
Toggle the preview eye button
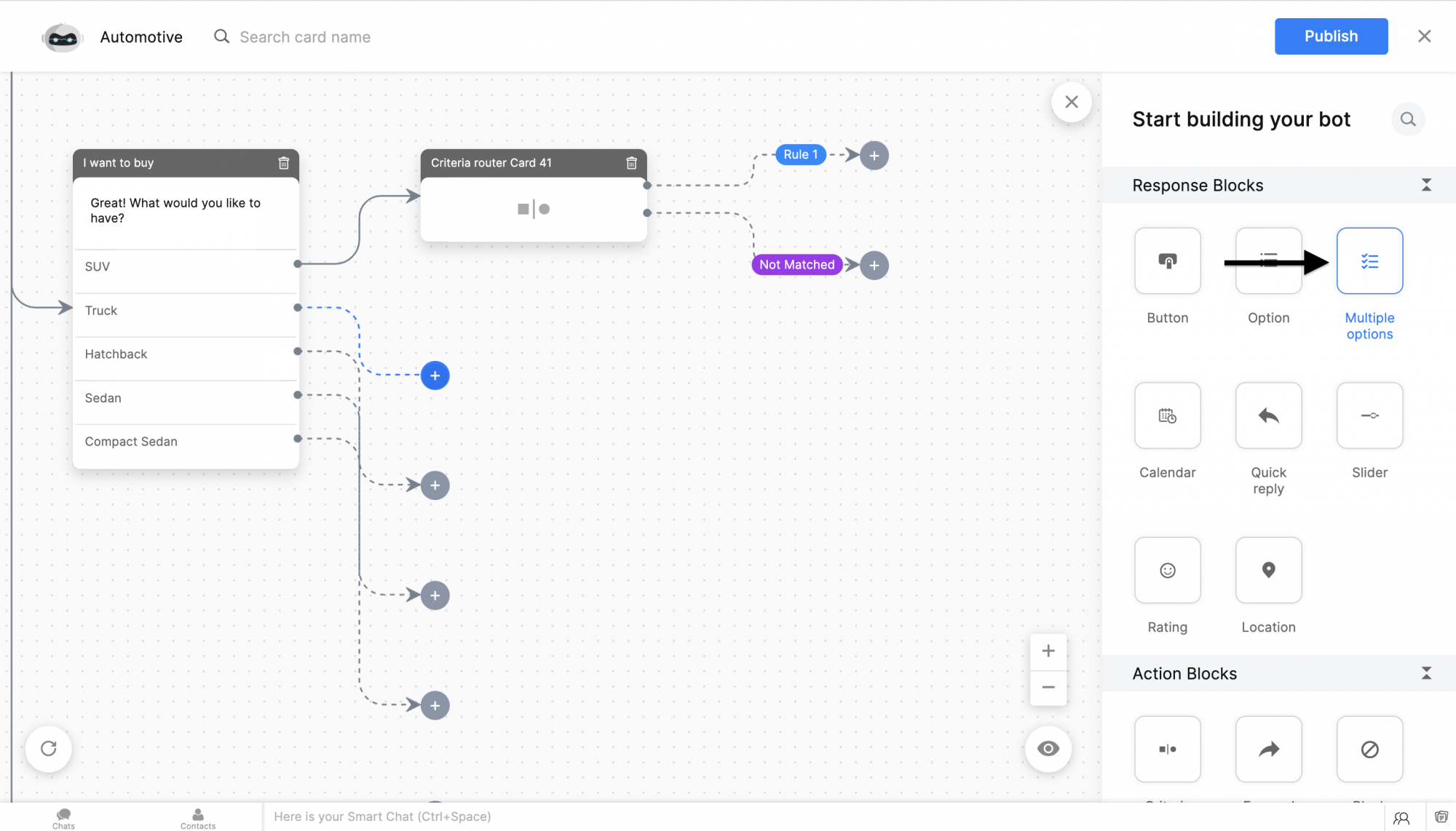coord(1048,748)
